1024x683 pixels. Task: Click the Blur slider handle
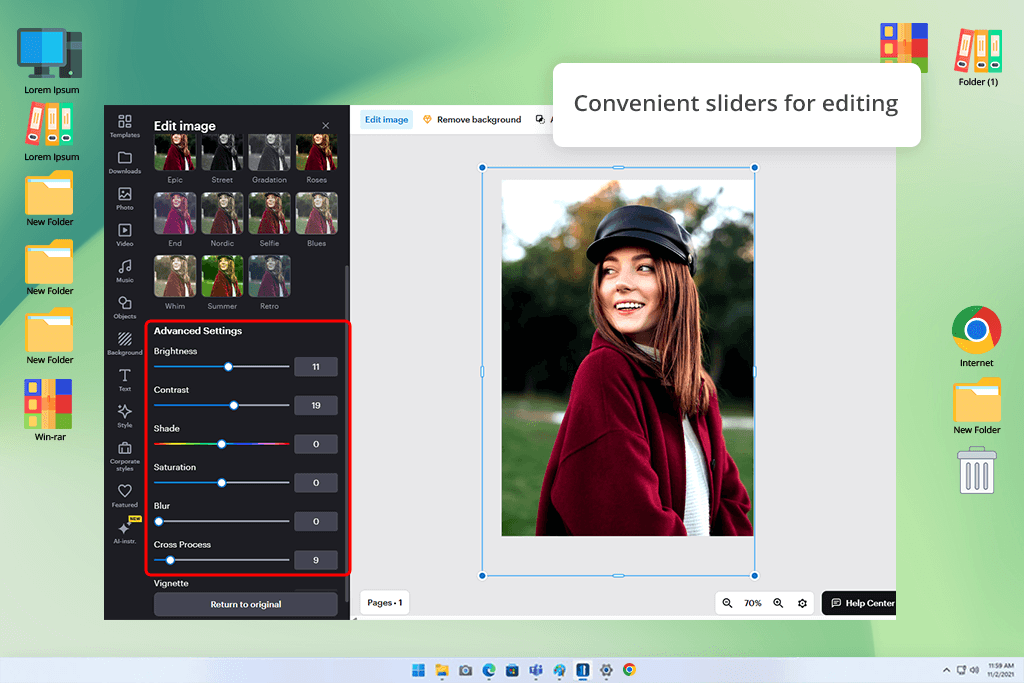click(159, 521)
